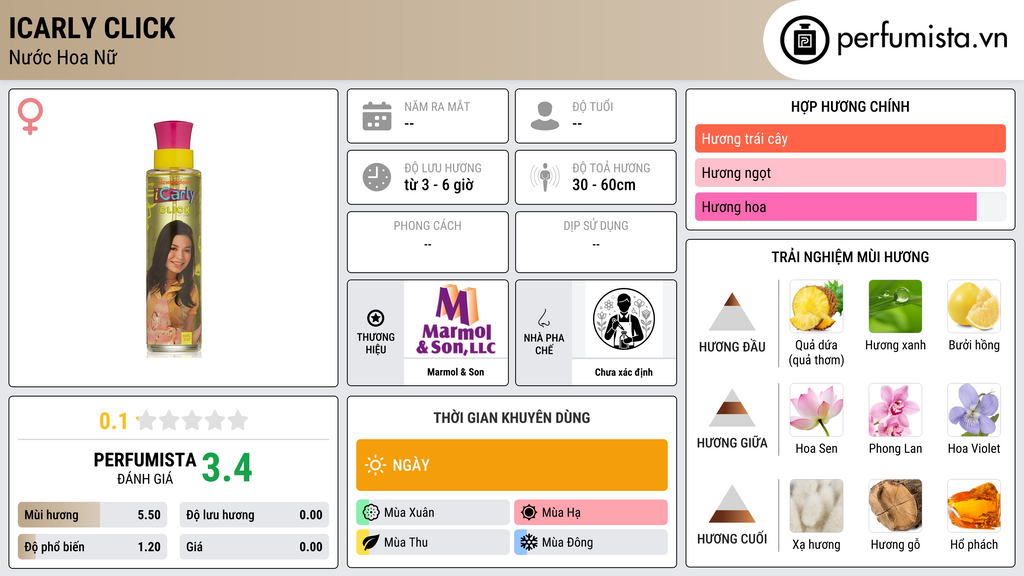Click the Hương hoa accord bar
Screen dimensions: 1024x576
tap(850, 206)
